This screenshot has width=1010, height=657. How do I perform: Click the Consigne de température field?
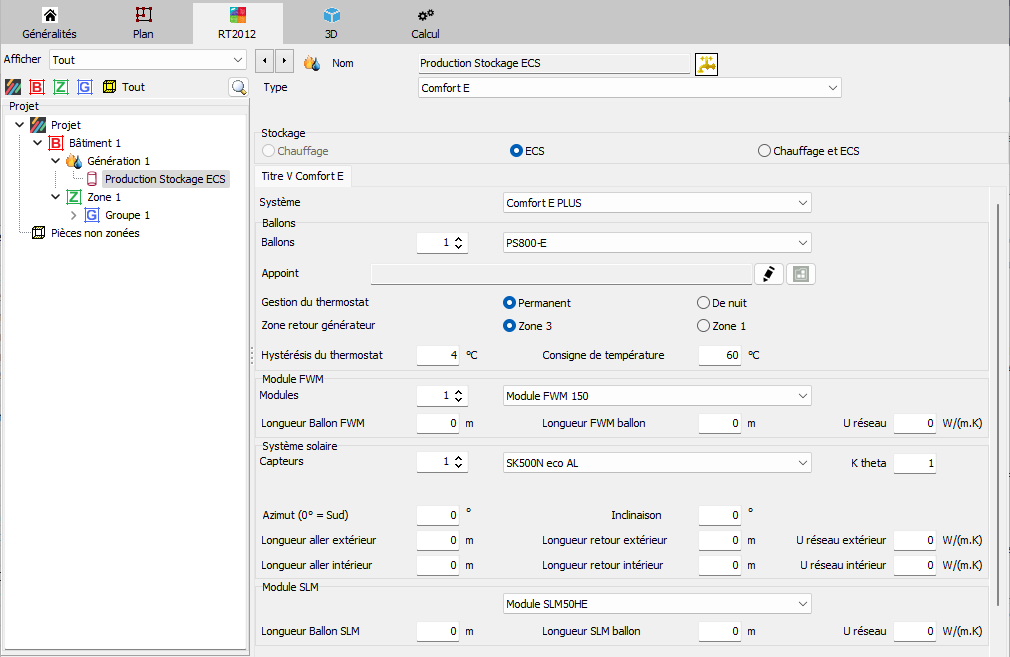(x=720, y=355)
